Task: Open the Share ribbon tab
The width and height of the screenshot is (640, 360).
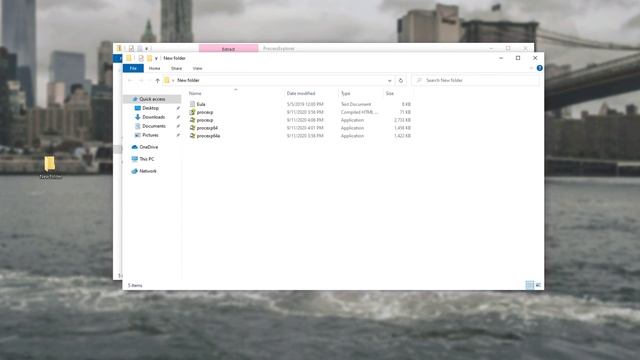Action: pyautogui.click(x=176, y=68)
